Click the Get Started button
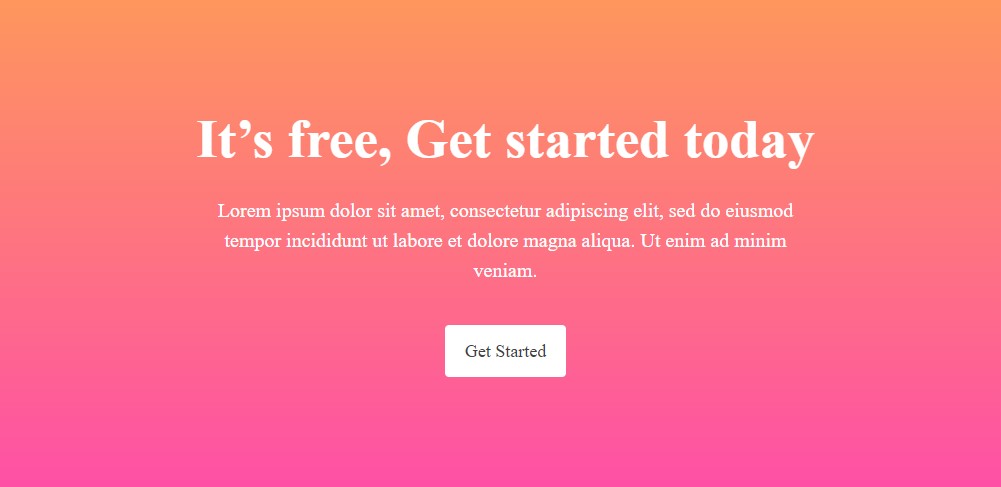The height and width of the screenshot is (487, 1001). [x=505, y=351]
